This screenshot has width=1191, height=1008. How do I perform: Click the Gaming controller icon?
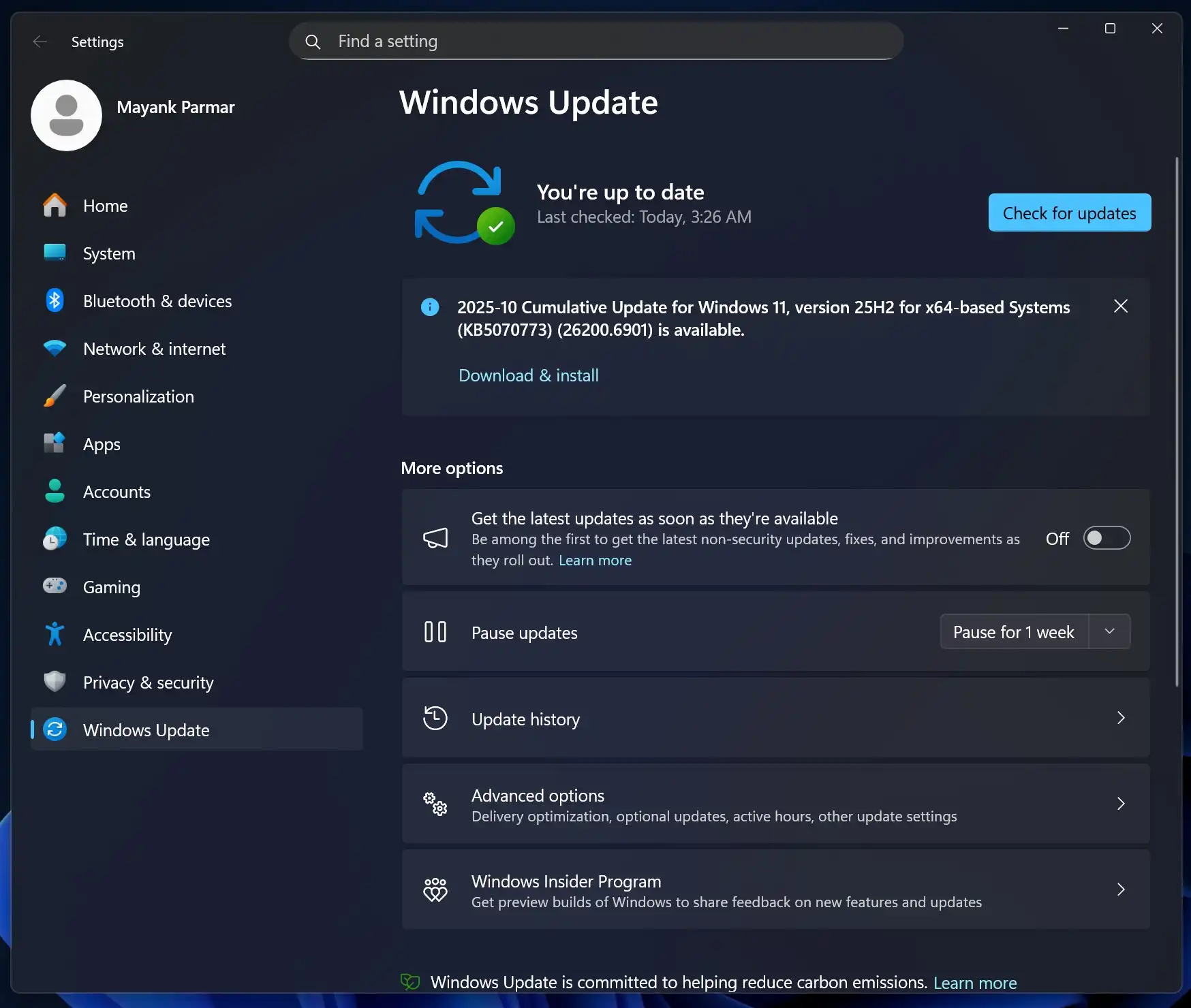pos(55,586)
